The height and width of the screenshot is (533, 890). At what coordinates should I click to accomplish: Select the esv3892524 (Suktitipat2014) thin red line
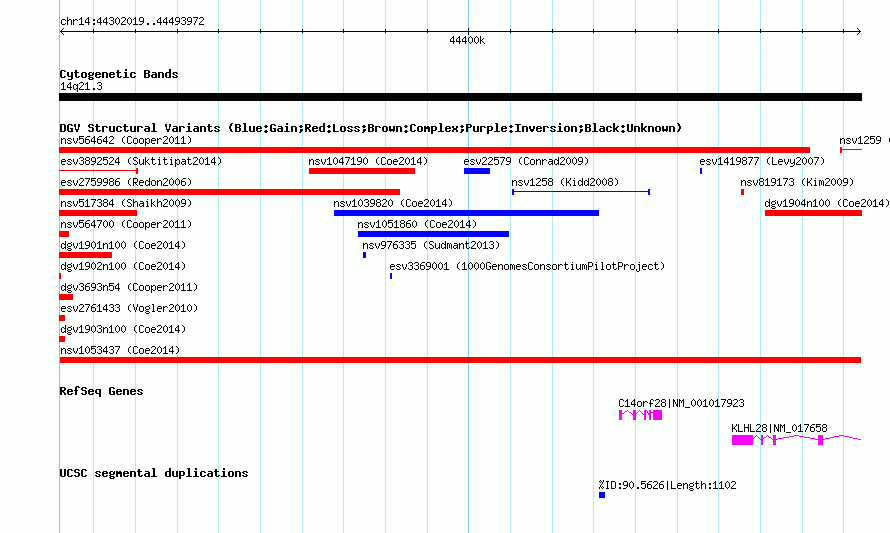coord(98,171)
